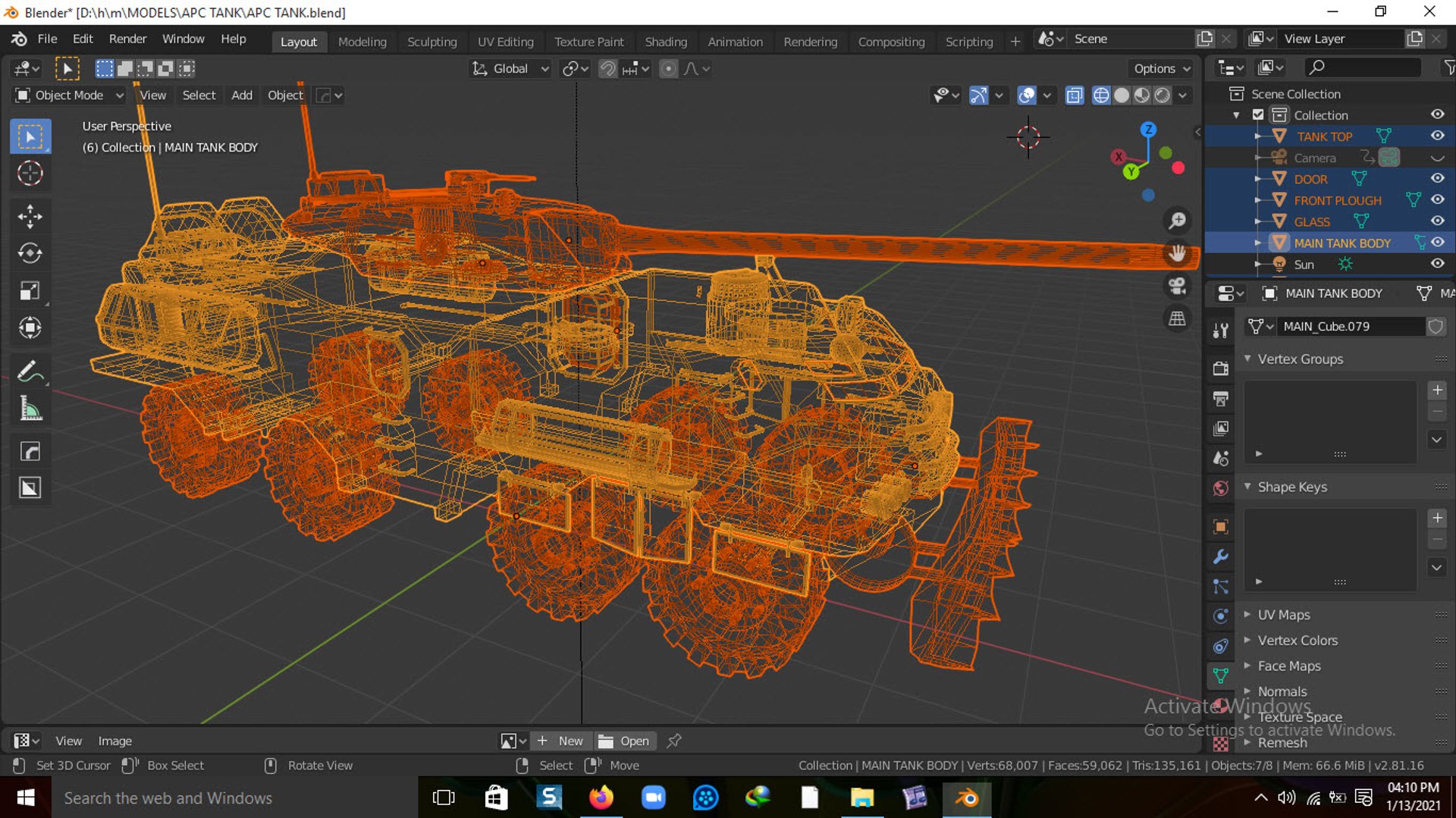Screen dimensions: 1456x818
Task: Toggle snapping magnet icon
Action: pyautogui.click(x=608, y=69)
